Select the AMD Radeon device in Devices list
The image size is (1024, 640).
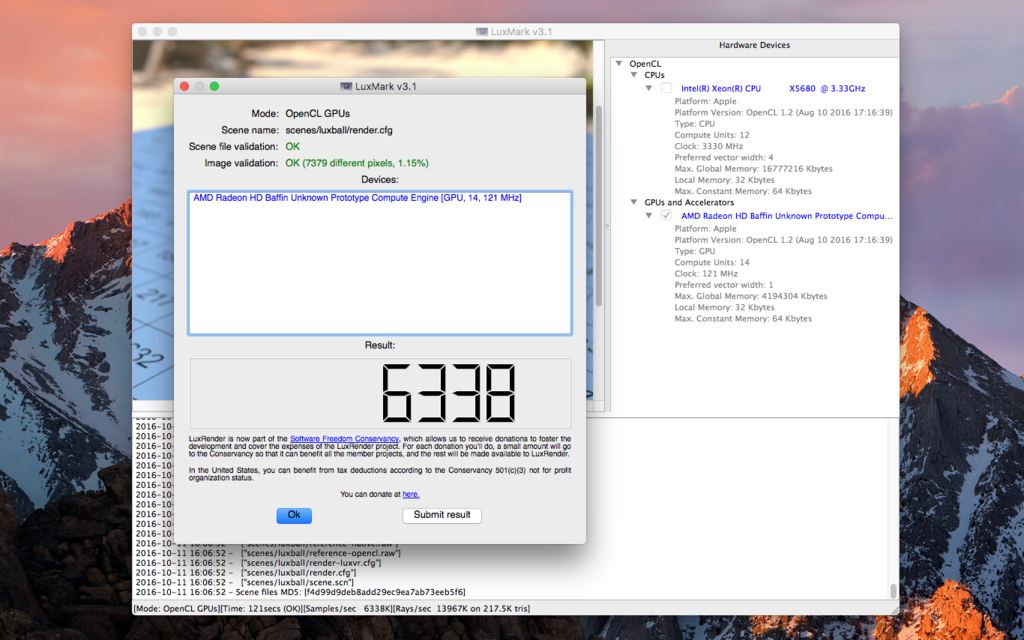(357, 198)
